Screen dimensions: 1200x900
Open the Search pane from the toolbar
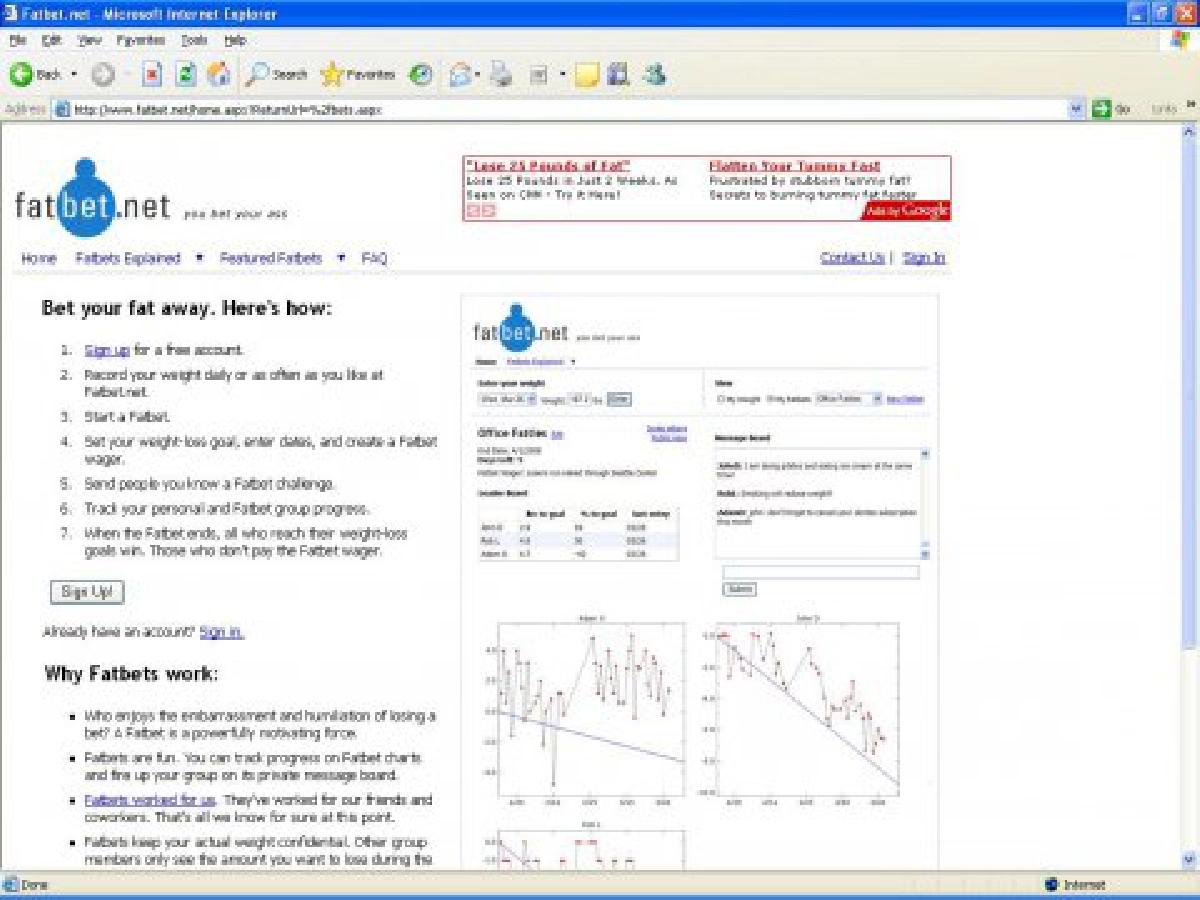tap(277, 74)
